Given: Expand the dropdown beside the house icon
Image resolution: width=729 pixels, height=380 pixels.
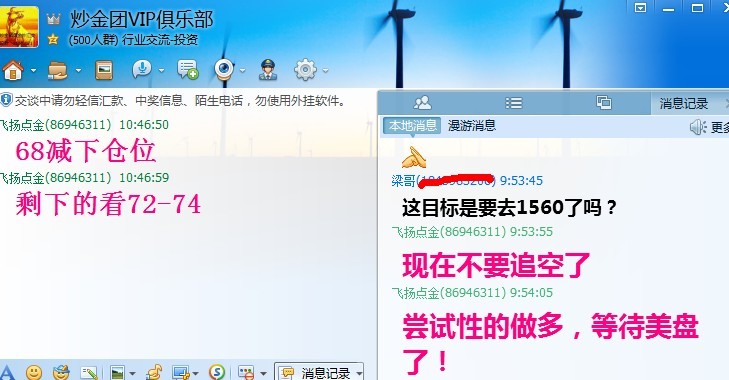Looking at the screenshot, I should [x=33, y=71].
